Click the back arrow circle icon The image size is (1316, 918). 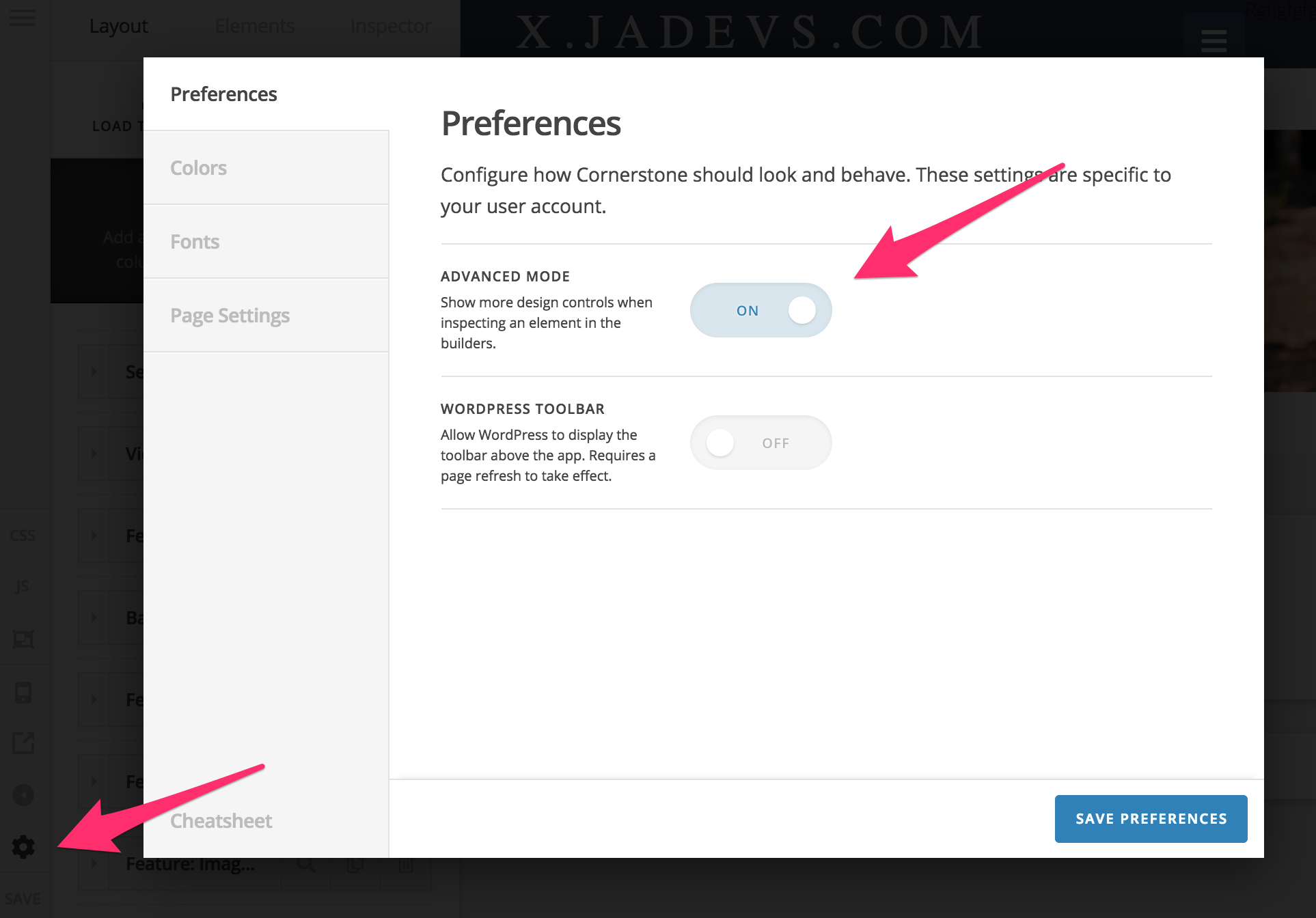click(23, 795)
